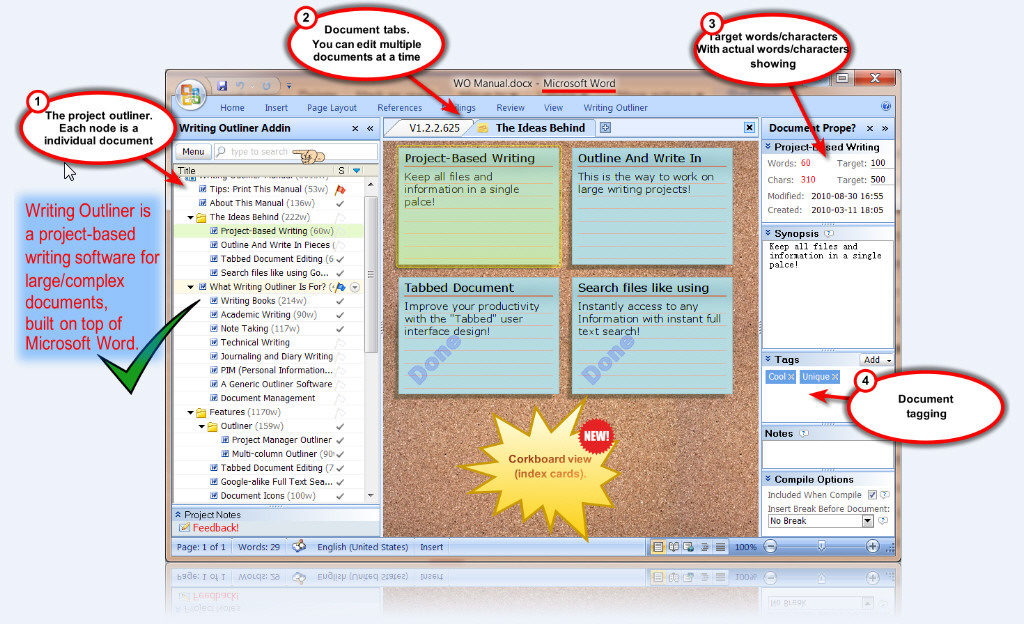Remove the Cool tag
Viewport: 1024px width, 624px height.
pos(791,377)
